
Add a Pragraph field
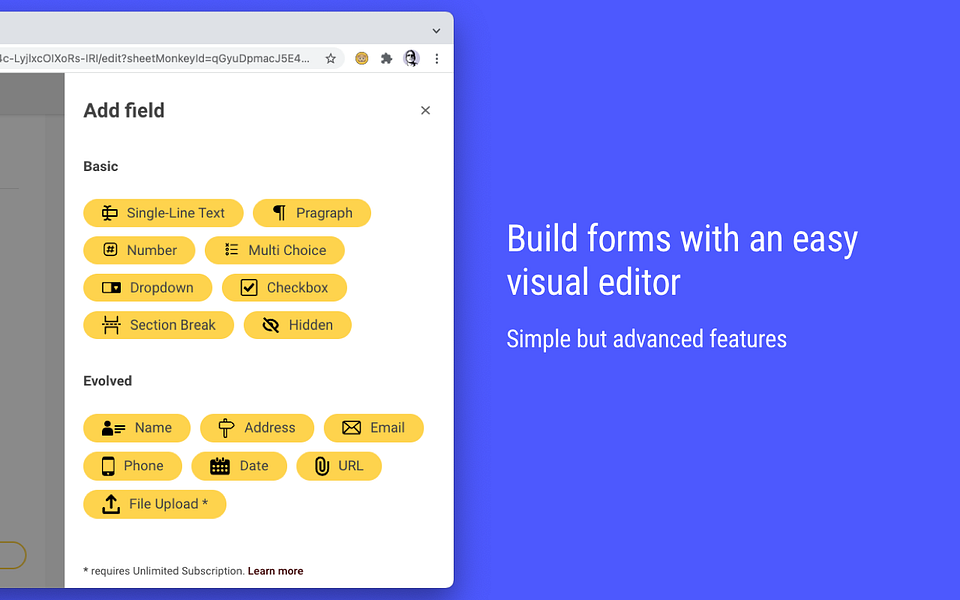[x=312, y=213]
